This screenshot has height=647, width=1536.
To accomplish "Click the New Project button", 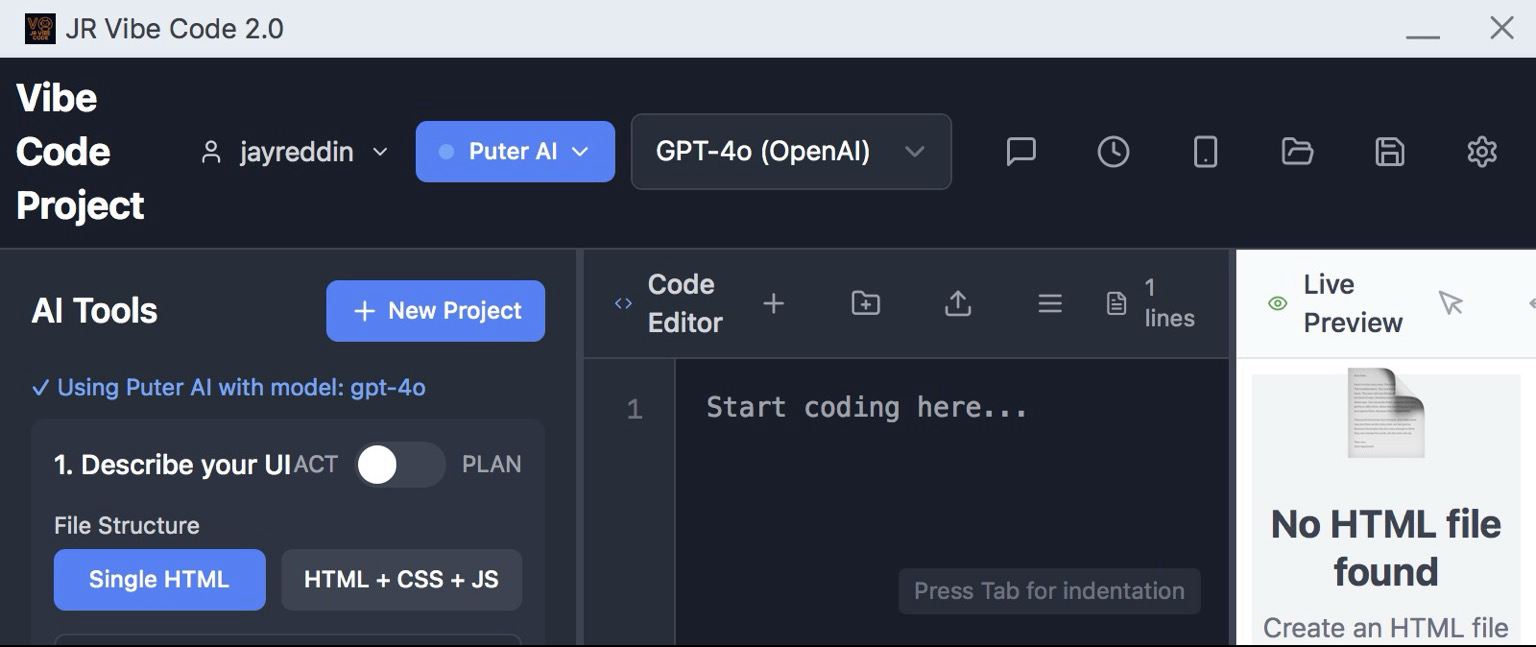I will (x=435, y=311).
